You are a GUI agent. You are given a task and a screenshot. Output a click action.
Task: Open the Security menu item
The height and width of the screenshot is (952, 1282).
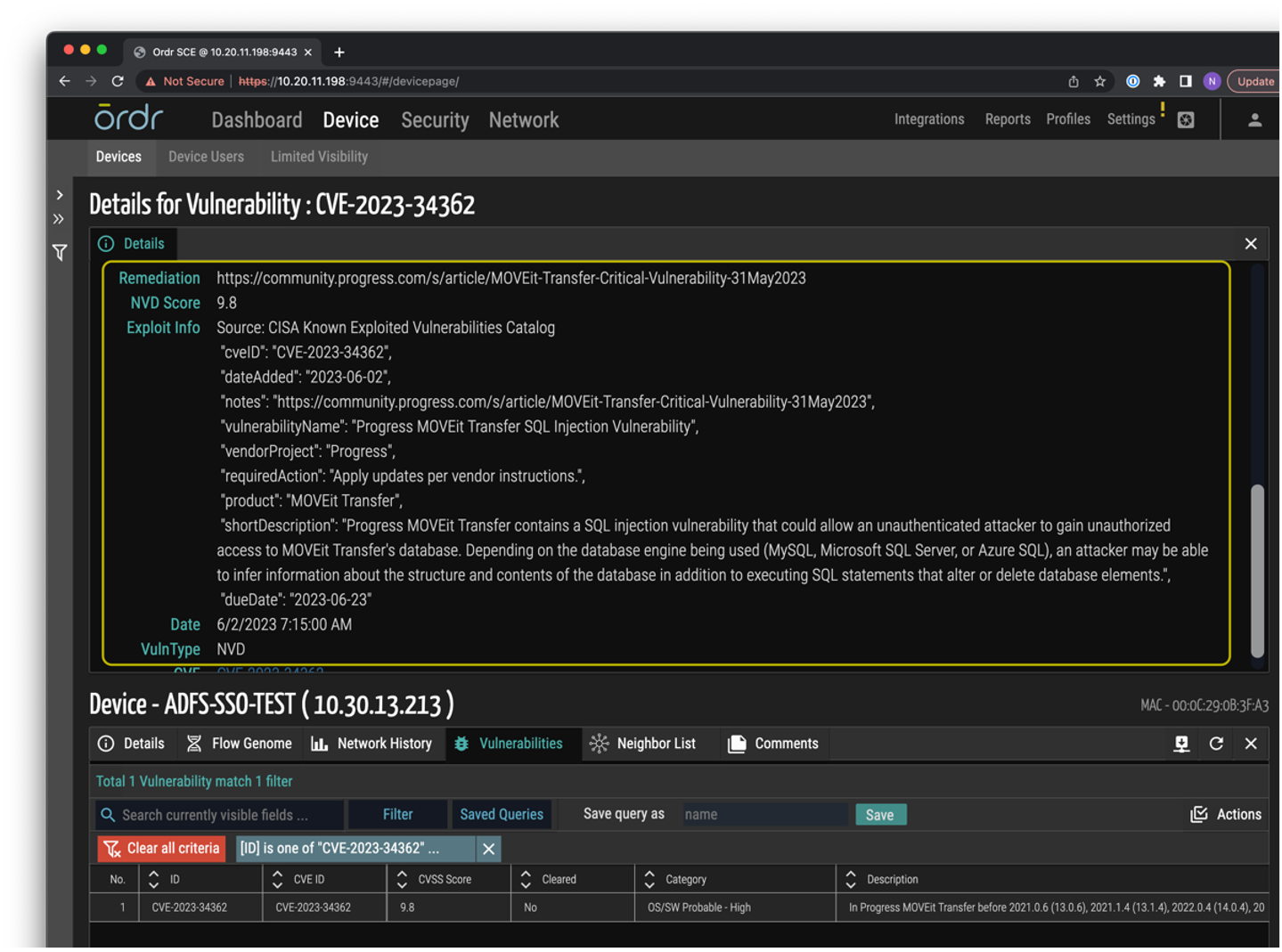435,120
